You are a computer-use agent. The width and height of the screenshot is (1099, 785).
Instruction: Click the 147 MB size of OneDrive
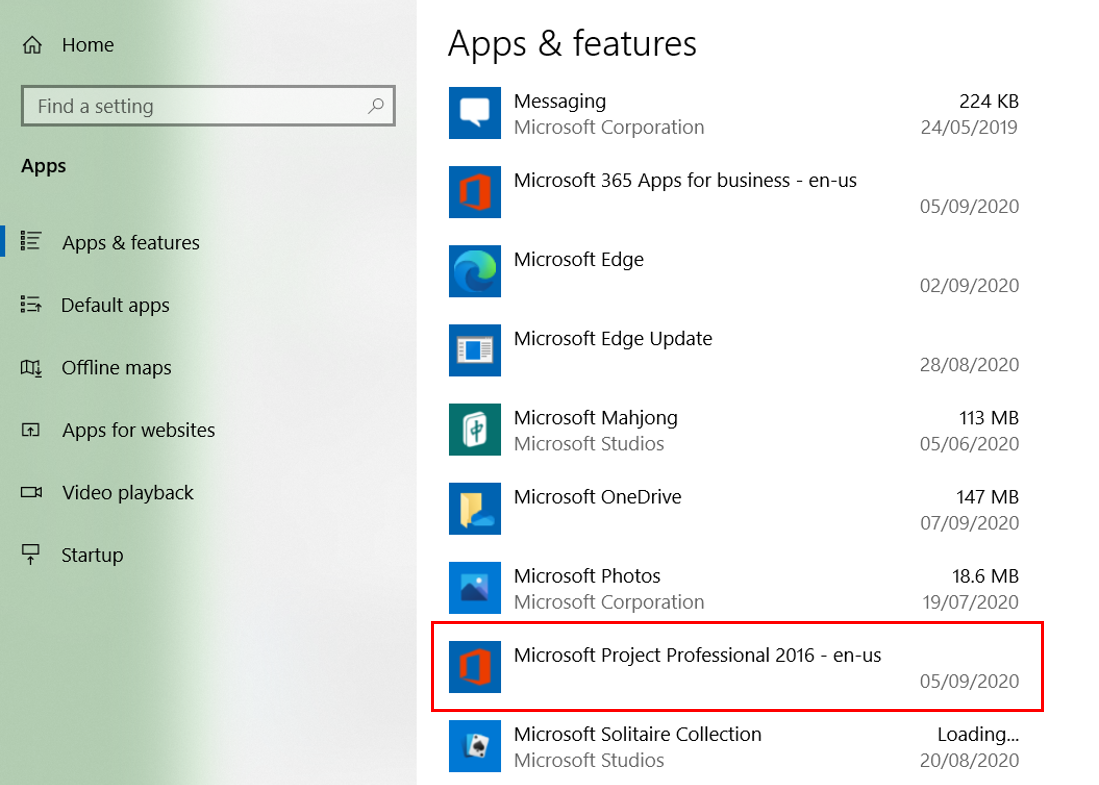point(988,497)
